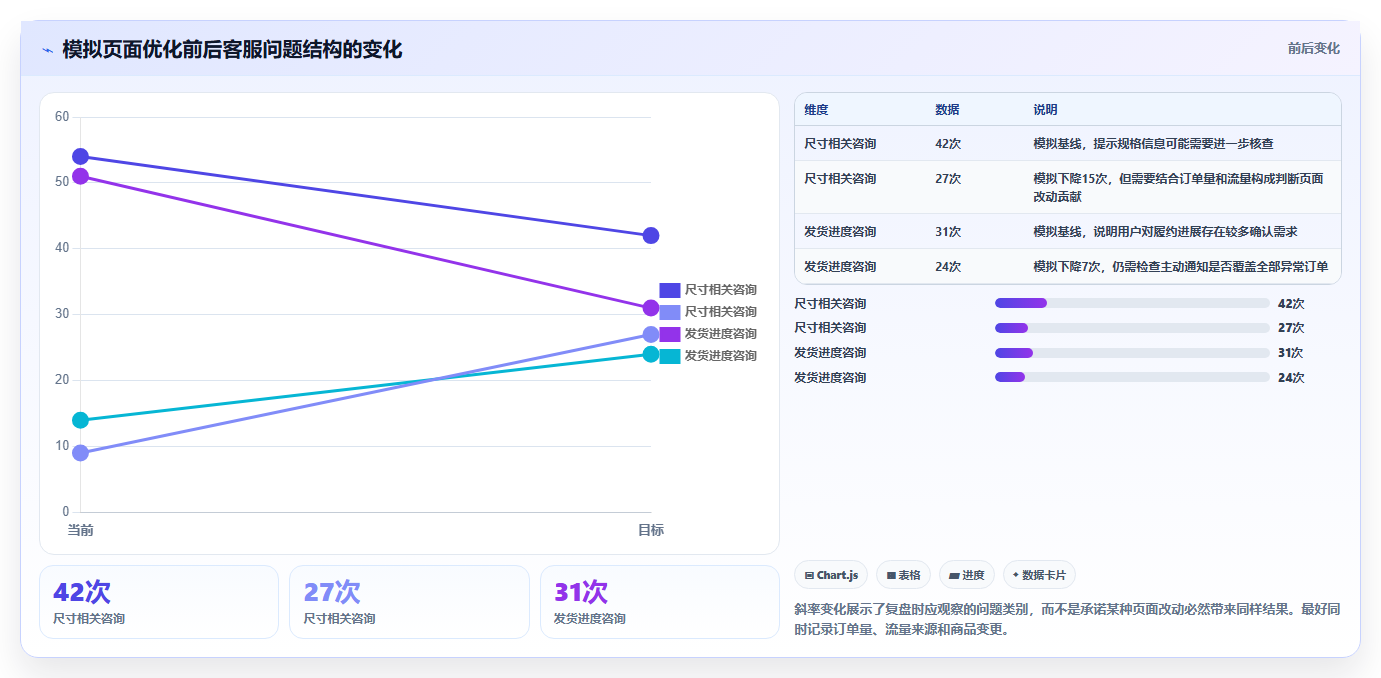Click the 42次 progress bar
Image resolution: width=1381 pixels, height=678 pixels.
(1132, 303)
